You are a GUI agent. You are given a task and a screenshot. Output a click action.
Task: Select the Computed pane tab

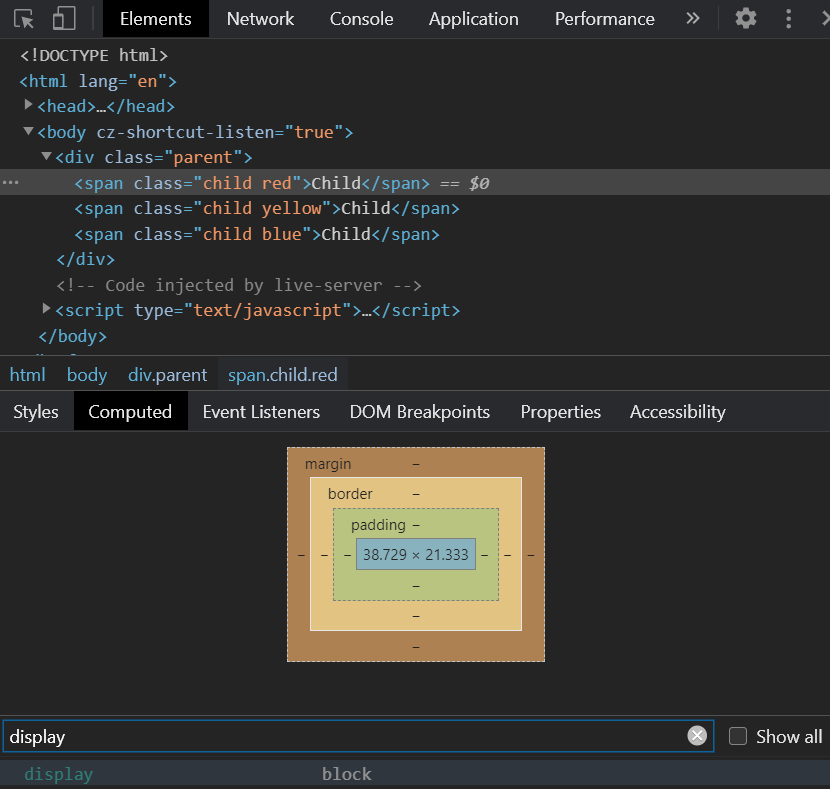pos(130,412)
